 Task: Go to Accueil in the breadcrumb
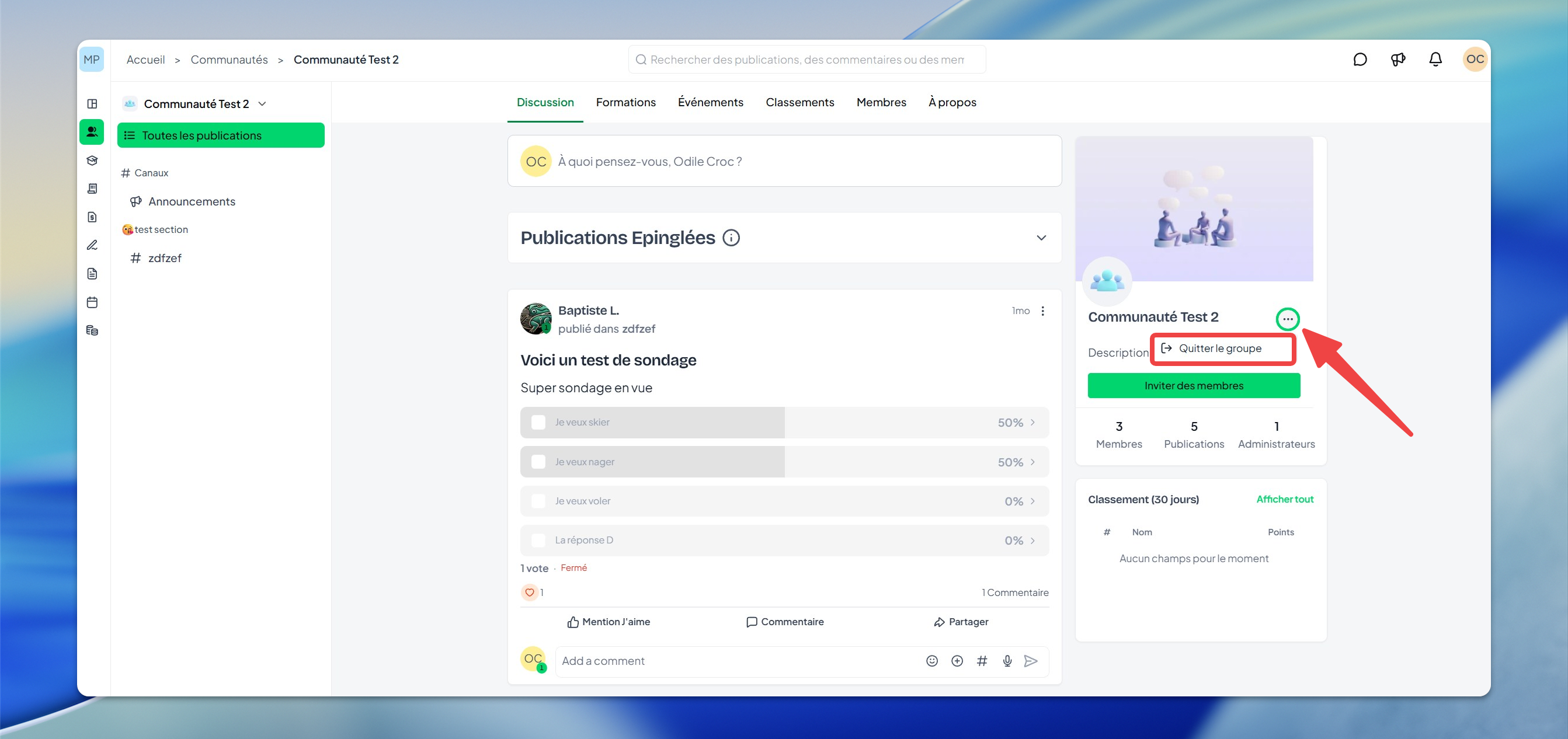[145, 60]
